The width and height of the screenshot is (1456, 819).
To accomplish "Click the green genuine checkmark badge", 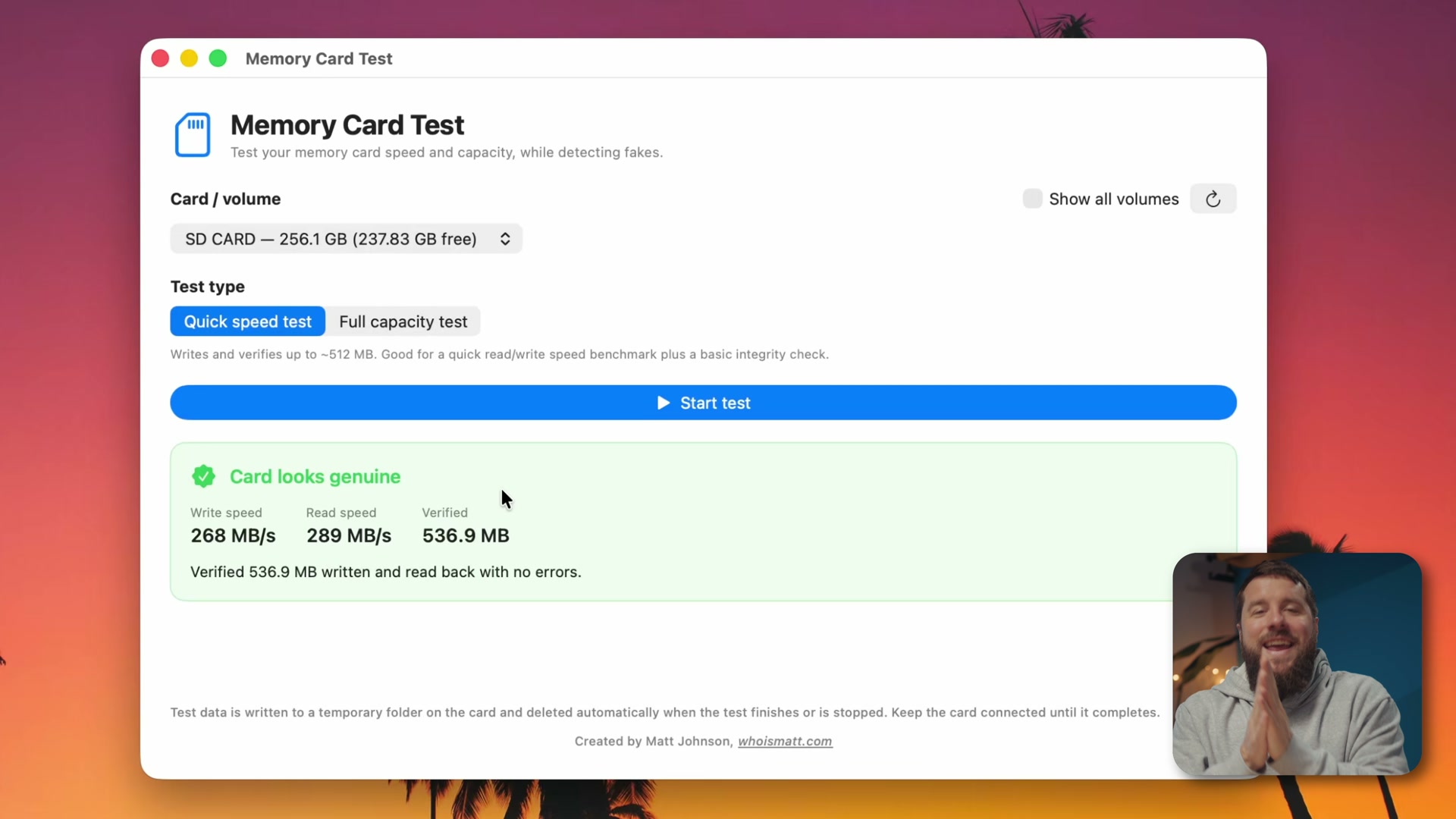I will coord(203,476).
